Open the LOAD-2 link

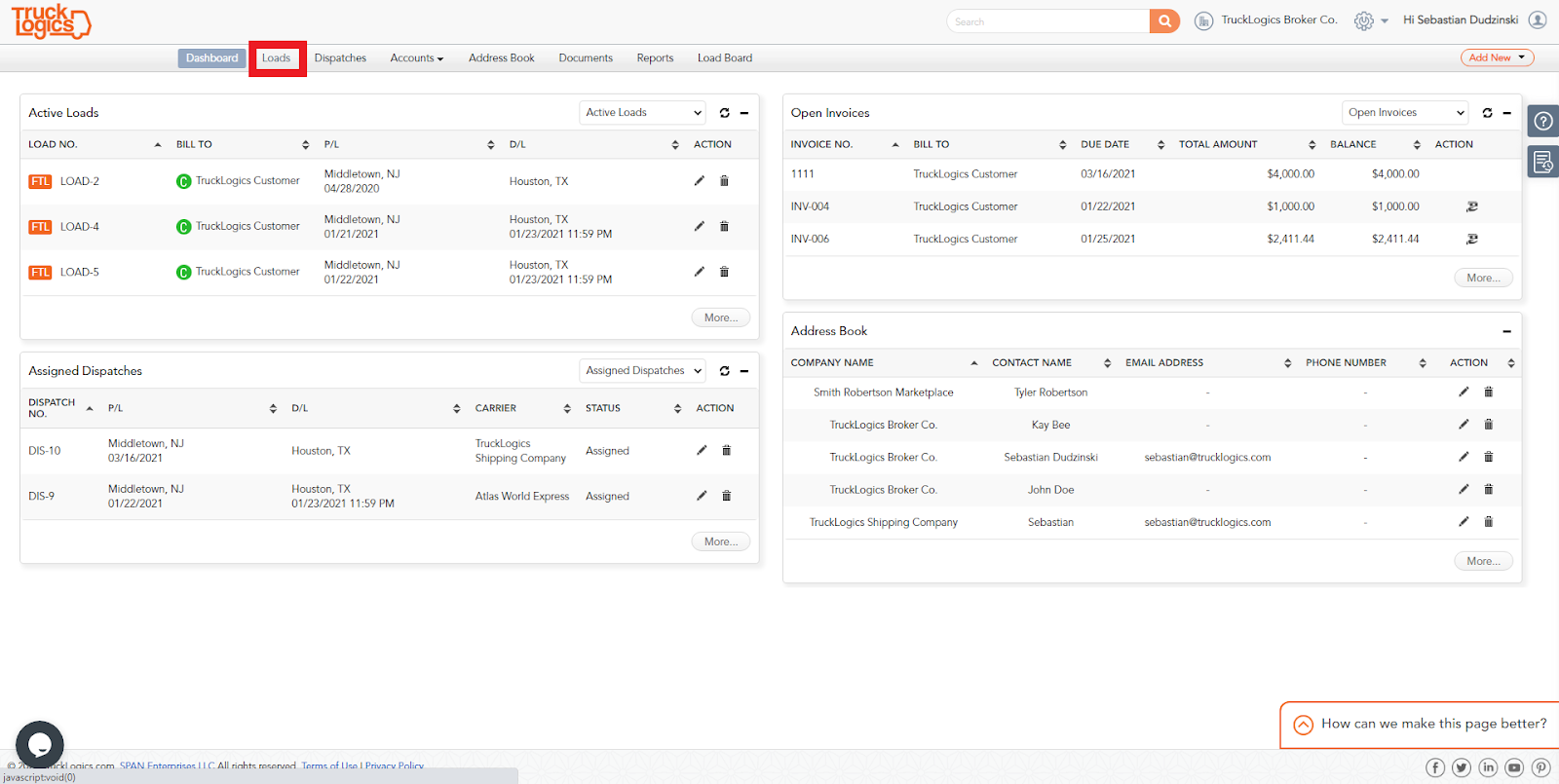coord(80,181)
